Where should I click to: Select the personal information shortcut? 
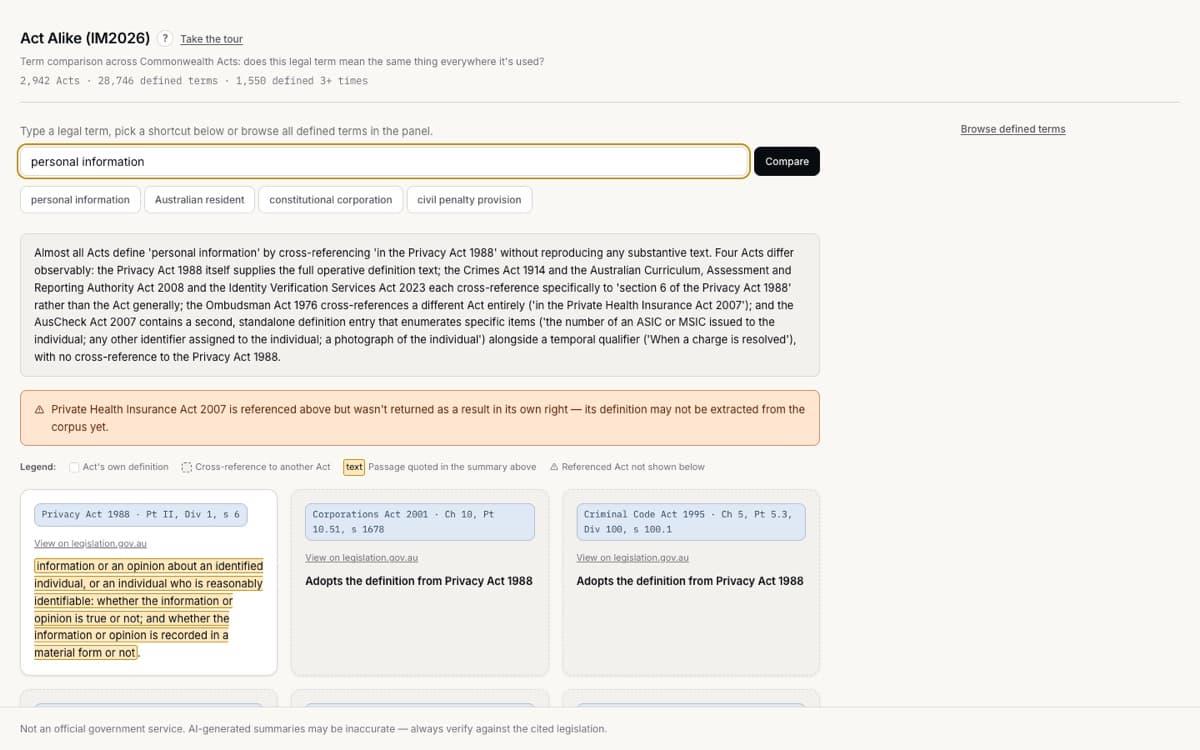[80, 200]
